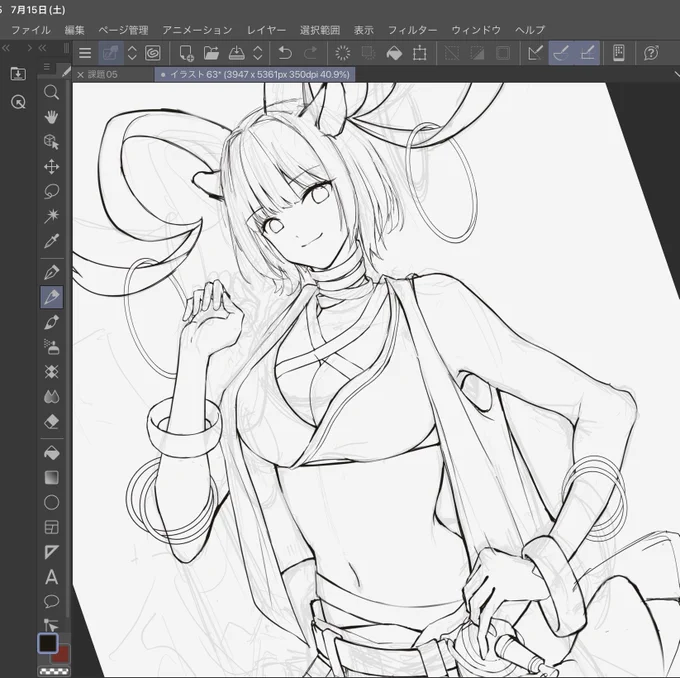Image resolution: width=680 pixels, height=678 pixels.
Task: Open the material download folder icon
Action: pyautogui.click(x=18, y=74)
